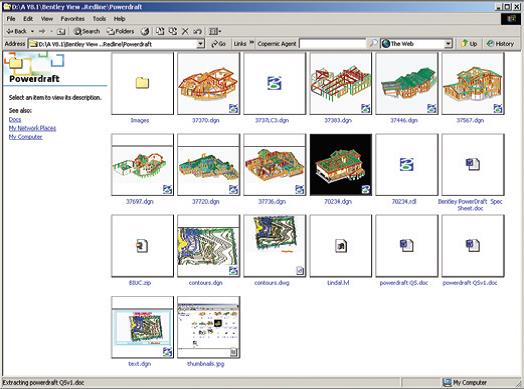Expand the Address bar dropdown arrow
524x389 pixels.
pyautogui.click(x=200, y=44)
